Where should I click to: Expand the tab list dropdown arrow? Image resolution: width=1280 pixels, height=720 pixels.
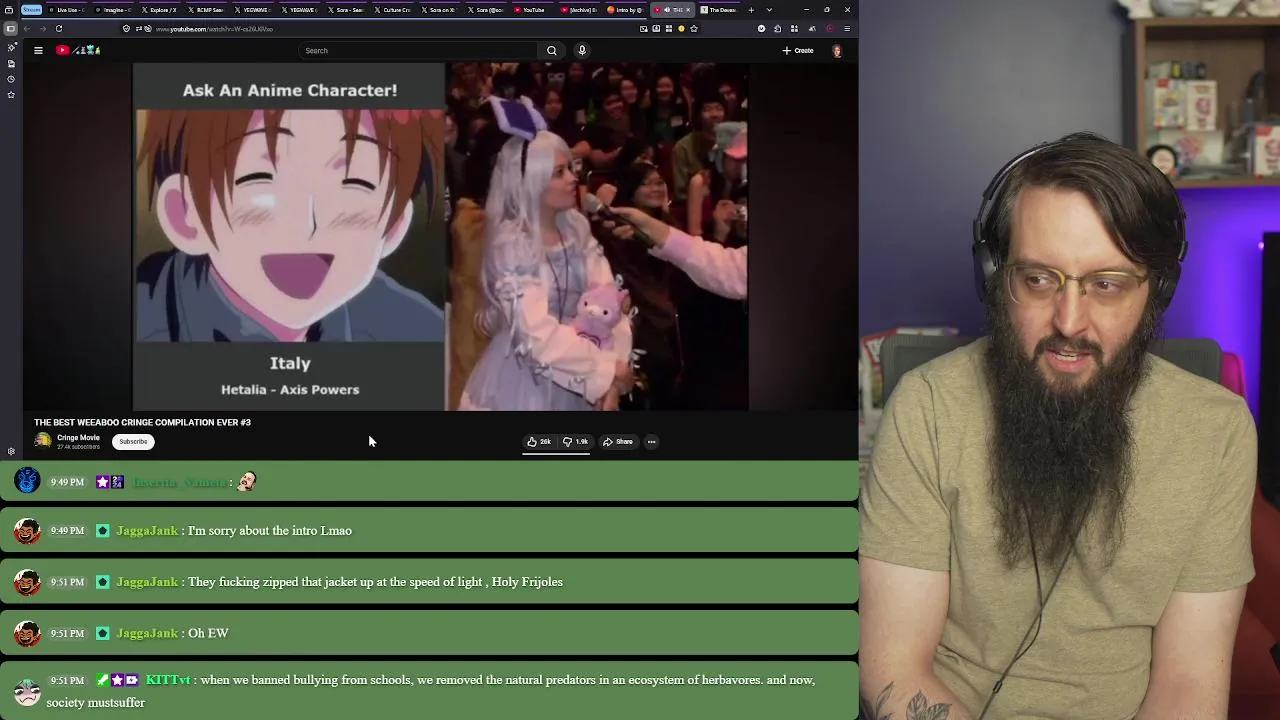tap(768, 10)
